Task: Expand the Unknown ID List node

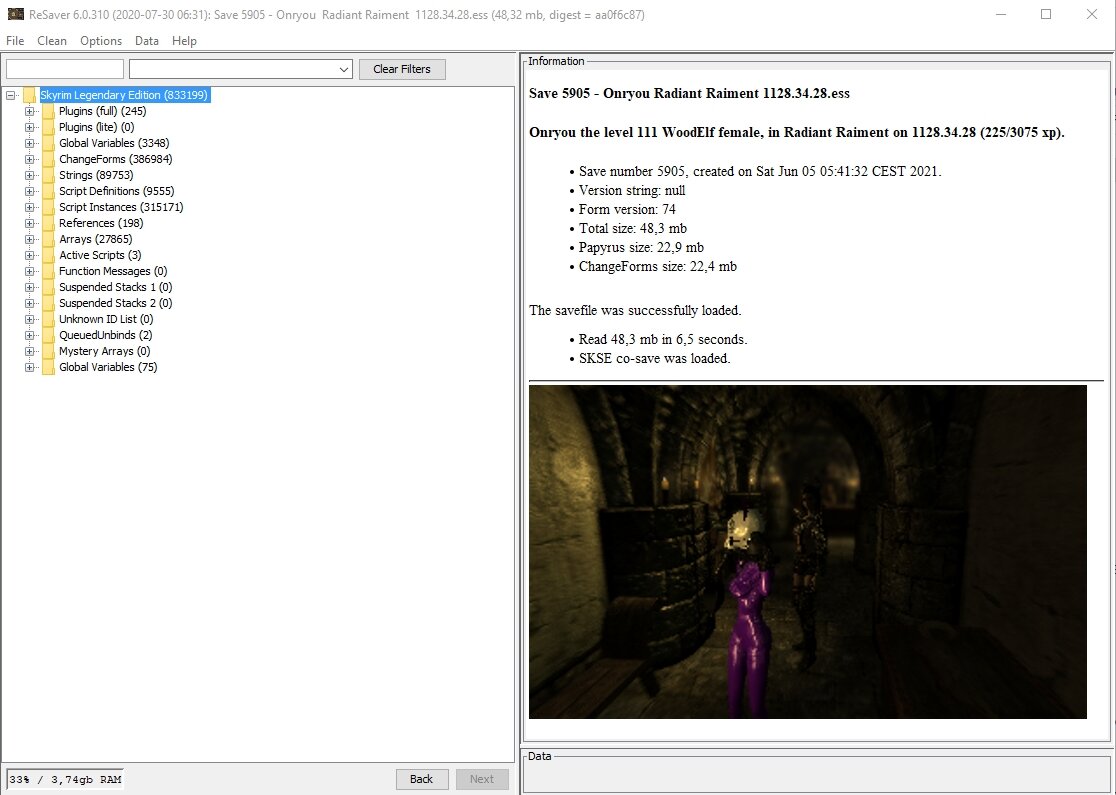Action: [29, 319]
